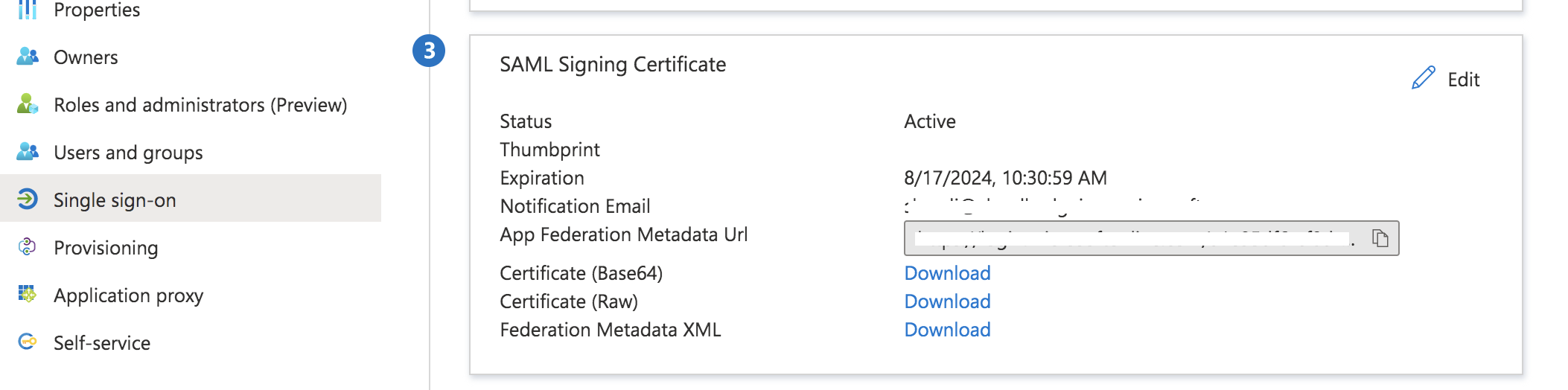Image resolution: width=1568 pixels, height=390 pixels.
Task: Click the Thumbprint label
Action: point(549,150)
